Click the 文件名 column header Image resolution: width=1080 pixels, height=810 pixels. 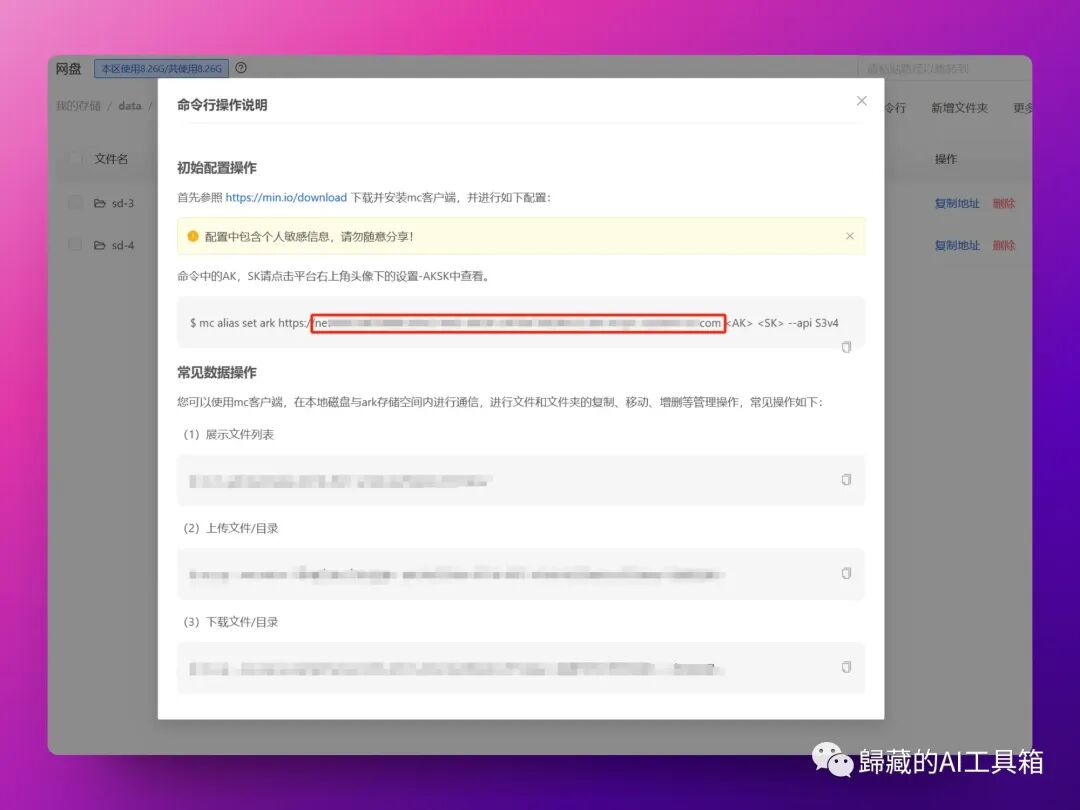(x=111, y=159)
